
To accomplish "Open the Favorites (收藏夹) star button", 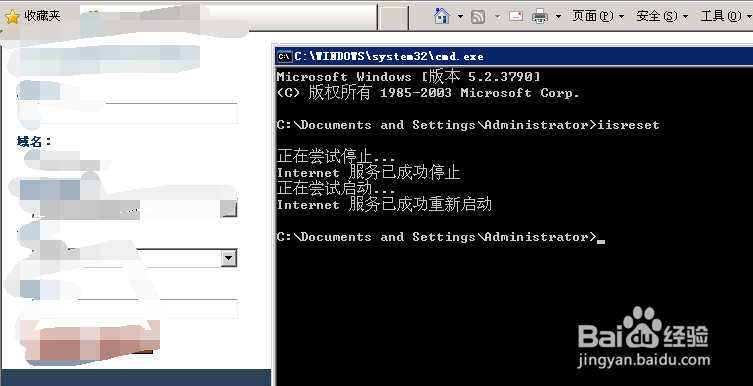I will pos(32,16).
